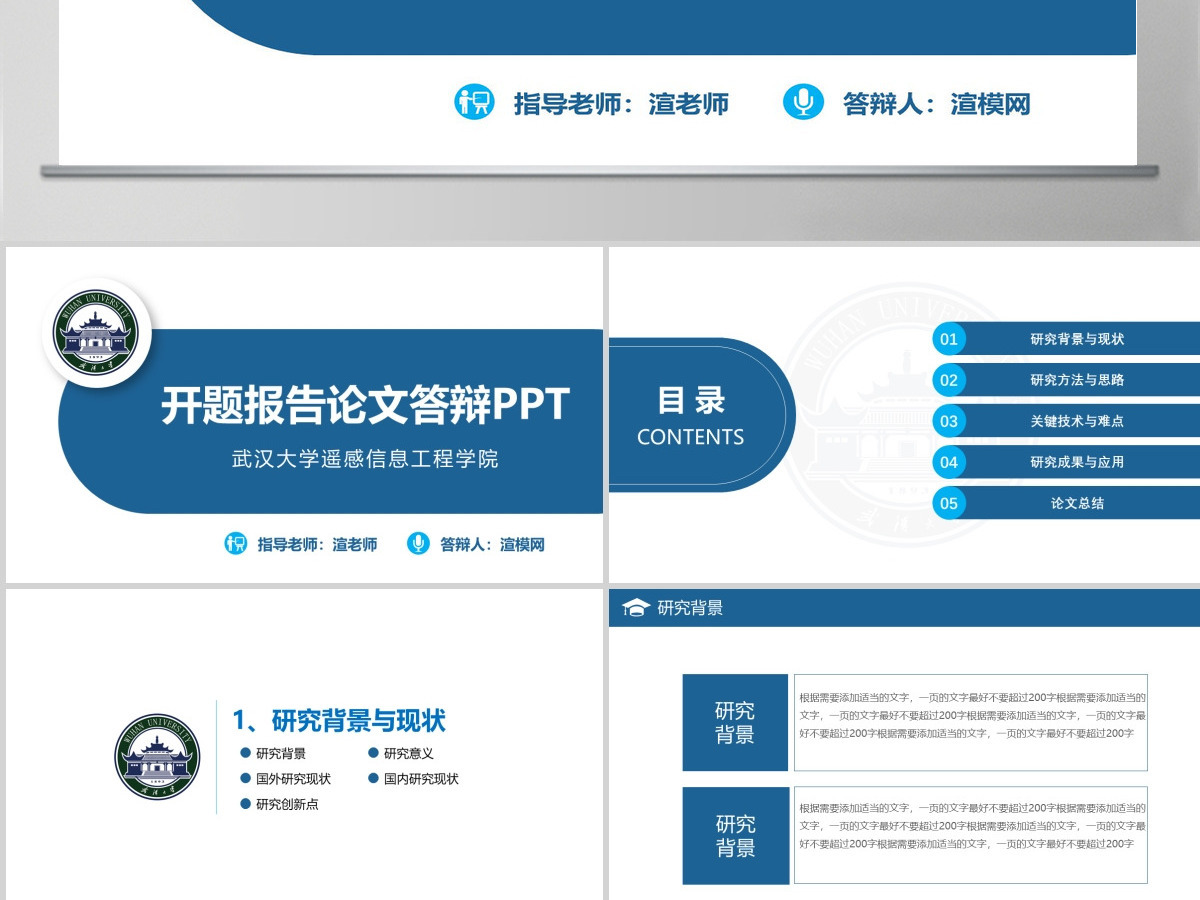1200x900 pixels.
Task: Click the 国外研究现状 bullet item
Action: 286,778
